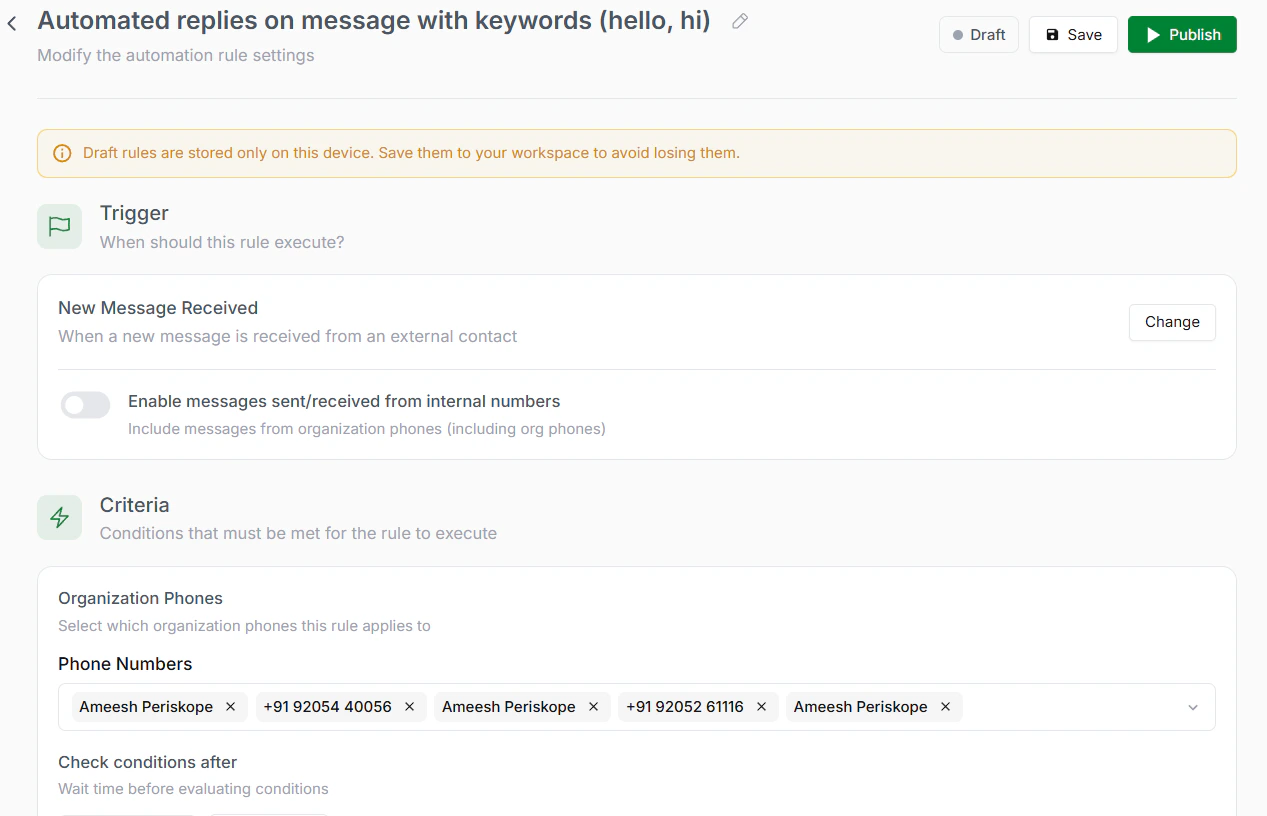The width and height of the screenshot is (1267, 816).
Task: Click the back arrow to exit rule editor
Action: pyautogui.click(x=11, y=22)
